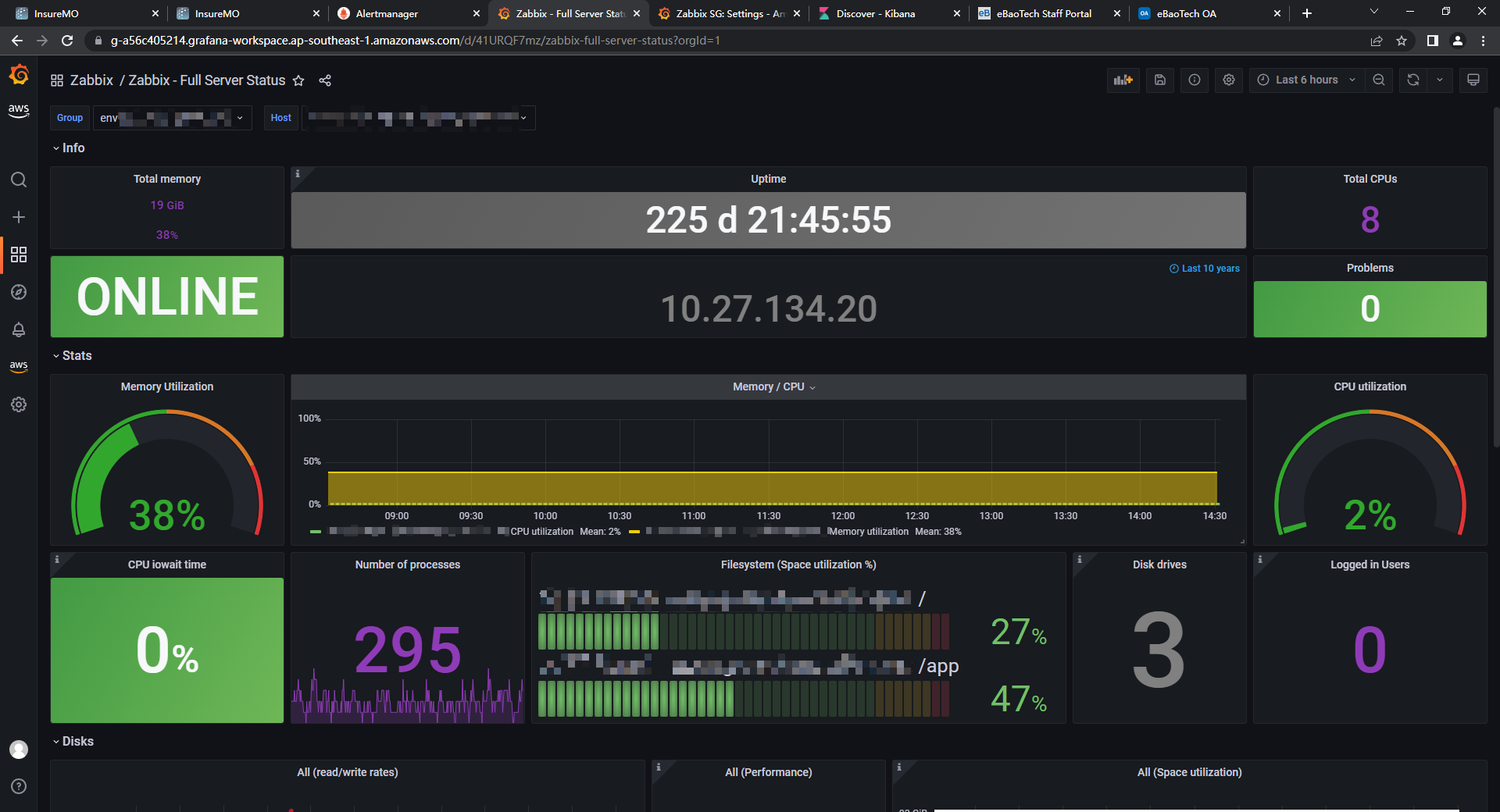The width and height of the screenshot is (1500, 812).
Task: Open the Configuration gear icon in sidebar
Action: point(19,404)
